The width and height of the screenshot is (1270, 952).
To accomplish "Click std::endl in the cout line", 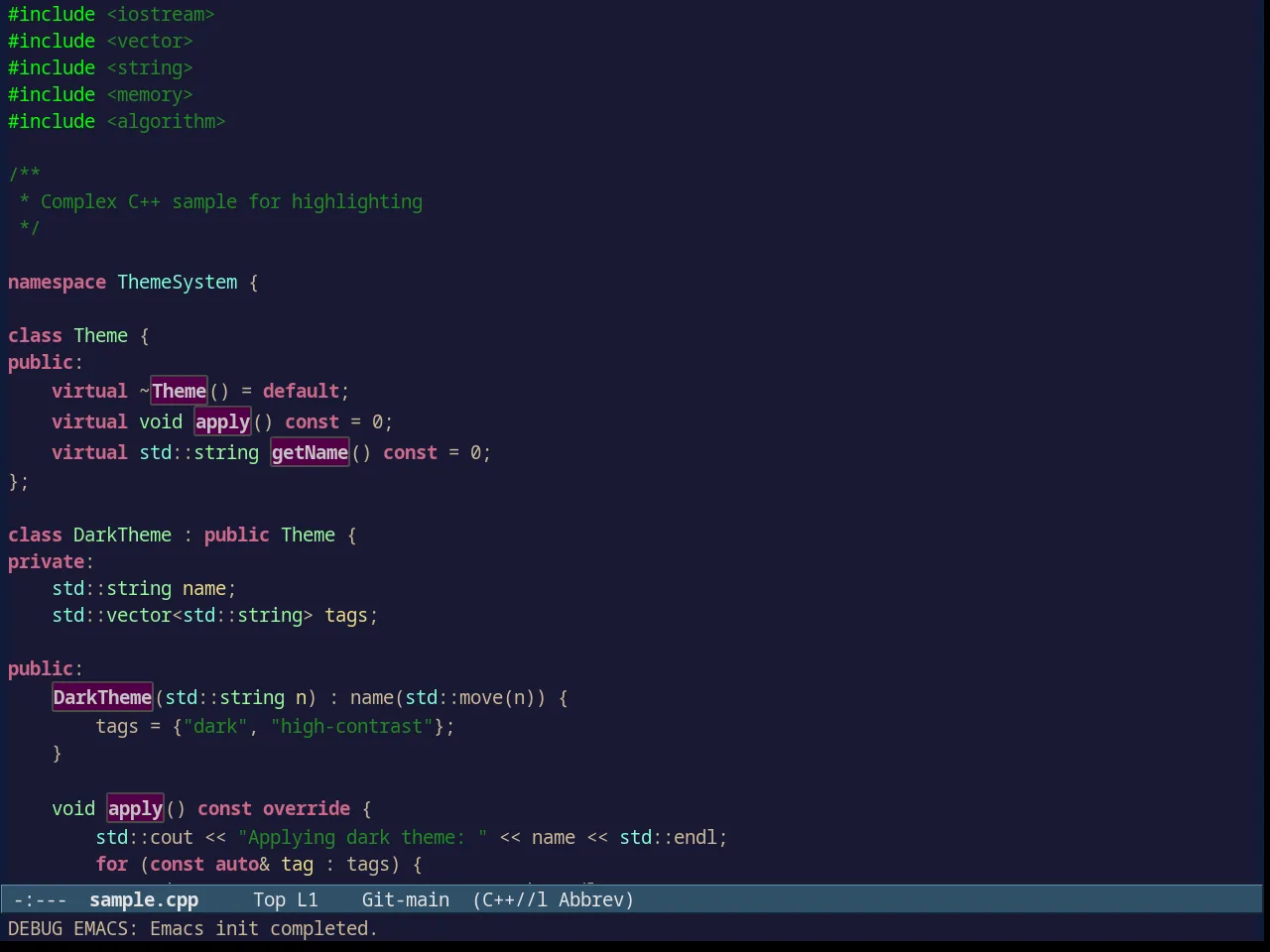I will (668, 838).
